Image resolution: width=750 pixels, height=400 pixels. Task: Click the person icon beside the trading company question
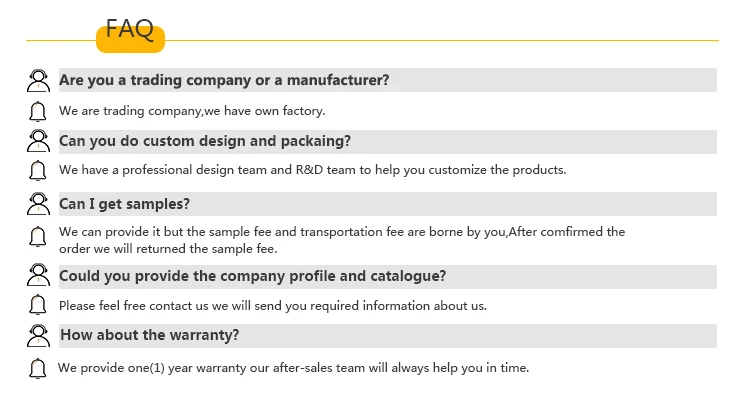38,80
